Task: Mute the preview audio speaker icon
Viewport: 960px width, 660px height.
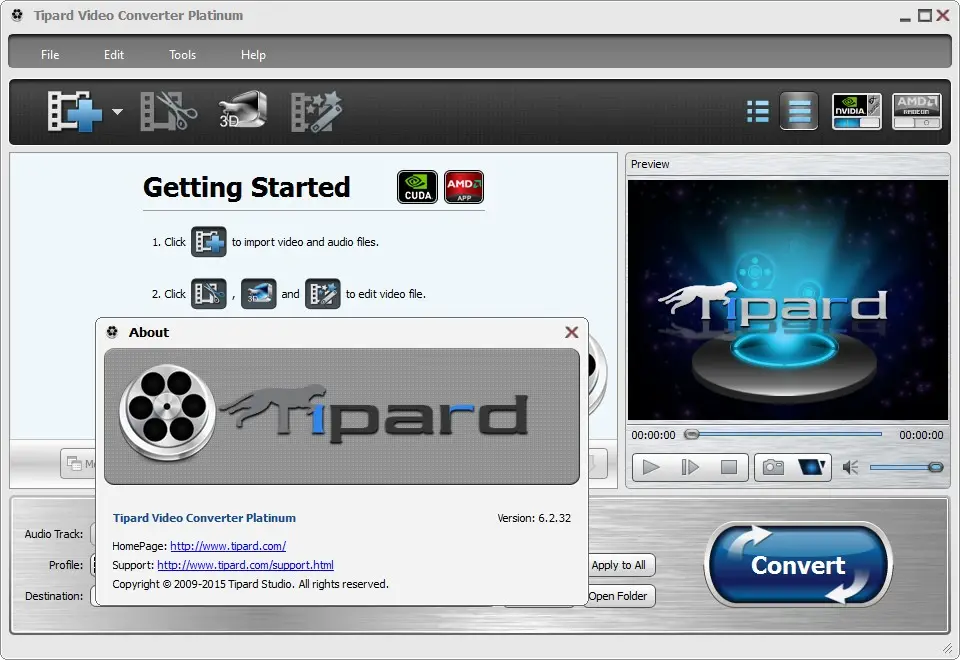Action: [x=850, y=468]
